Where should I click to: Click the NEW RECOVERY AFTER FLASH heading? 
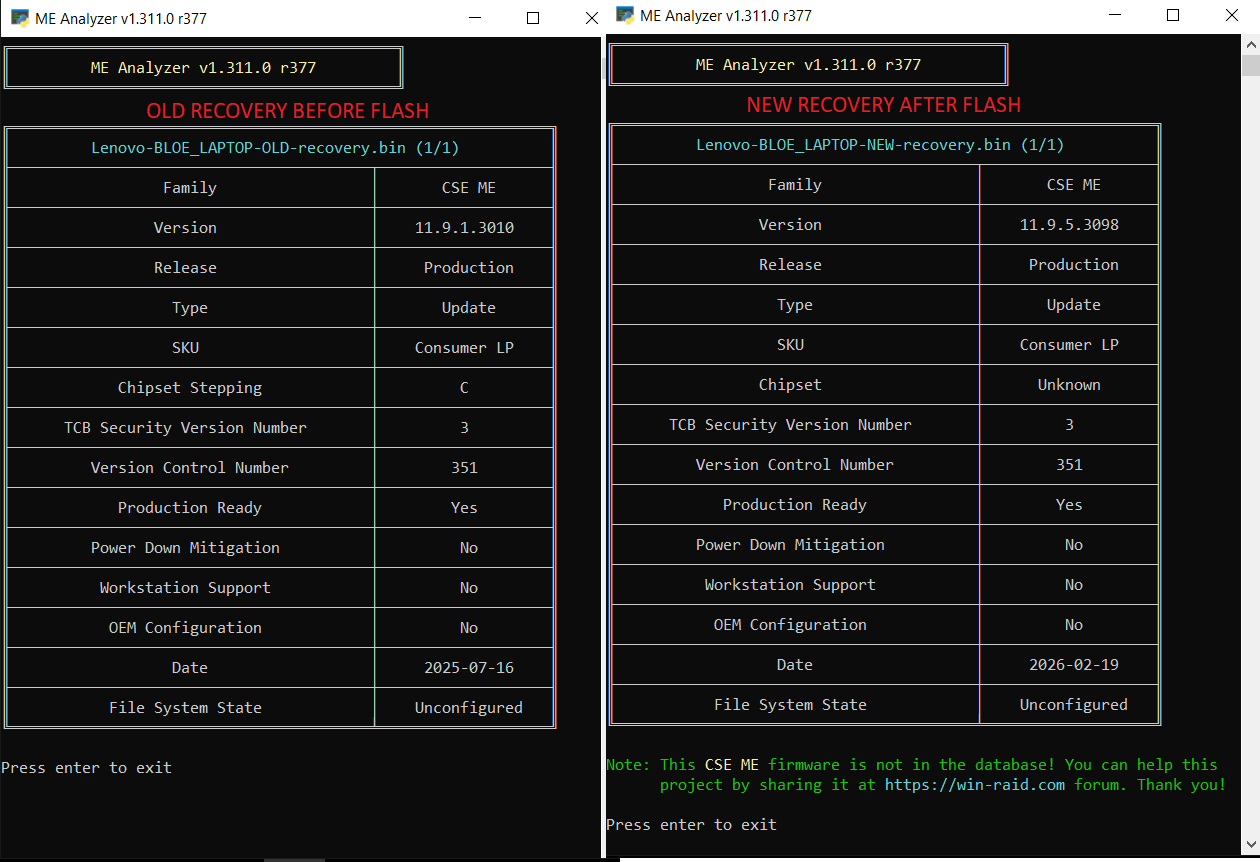tap(884, 104)
